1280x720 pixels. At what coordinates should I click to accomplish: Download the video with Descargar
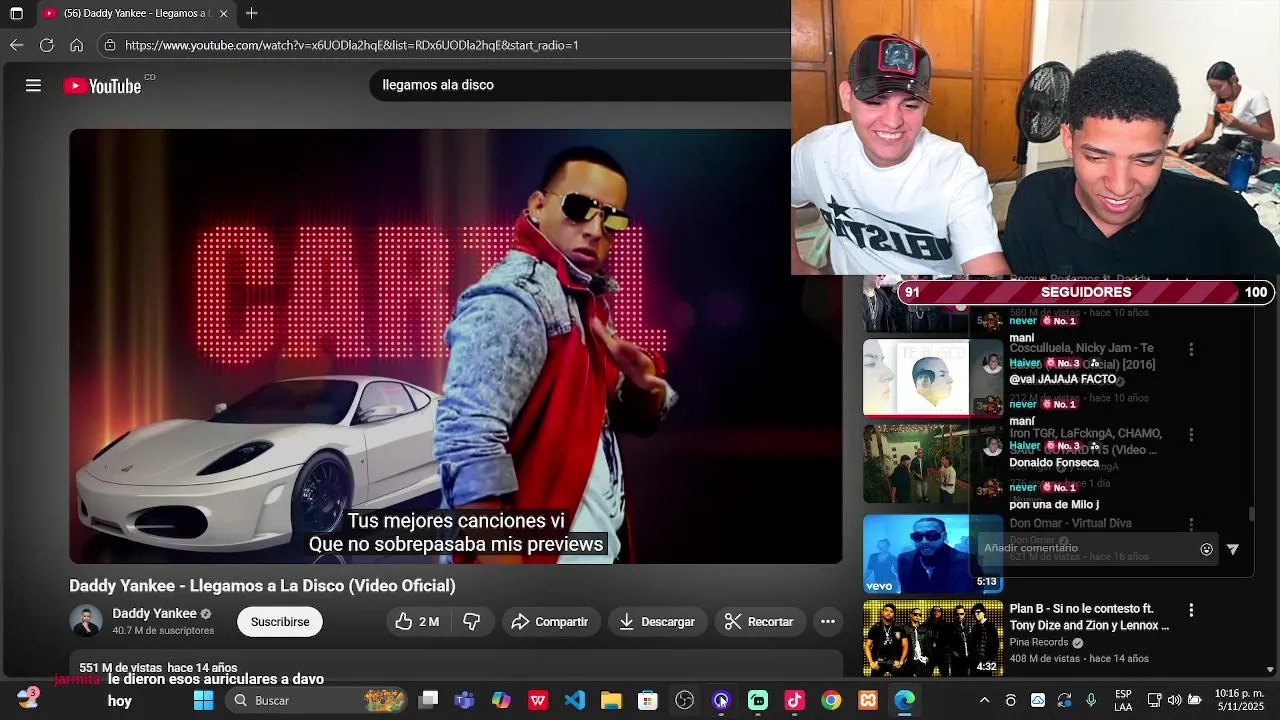point(657,622)
